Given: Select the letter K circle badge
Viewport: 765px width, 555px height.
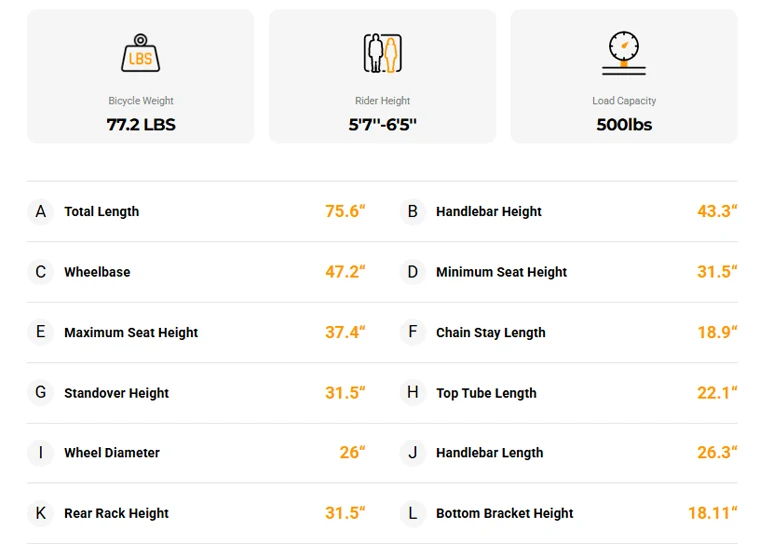Looking at the screenshot, I should coord(40,513).
